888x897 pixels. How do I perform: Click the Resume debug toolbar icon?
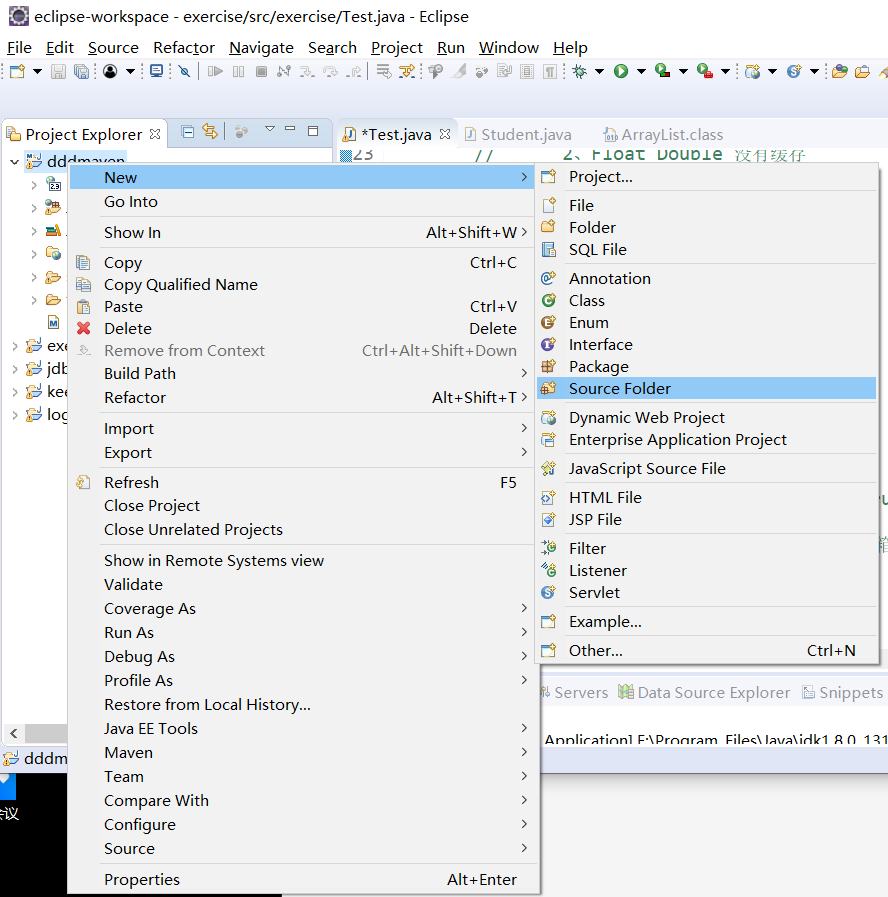coord(215,72)
